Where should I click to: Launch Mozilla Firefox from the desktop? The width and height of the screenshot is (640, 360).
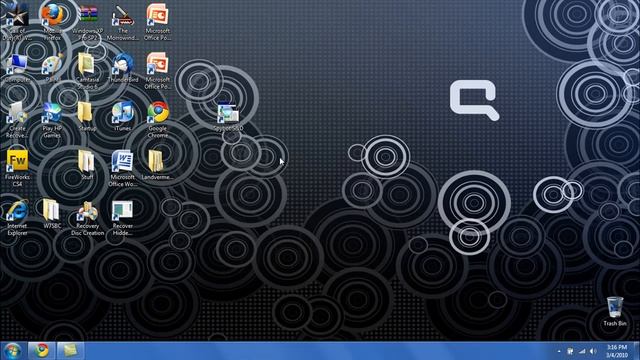point(53,16)
